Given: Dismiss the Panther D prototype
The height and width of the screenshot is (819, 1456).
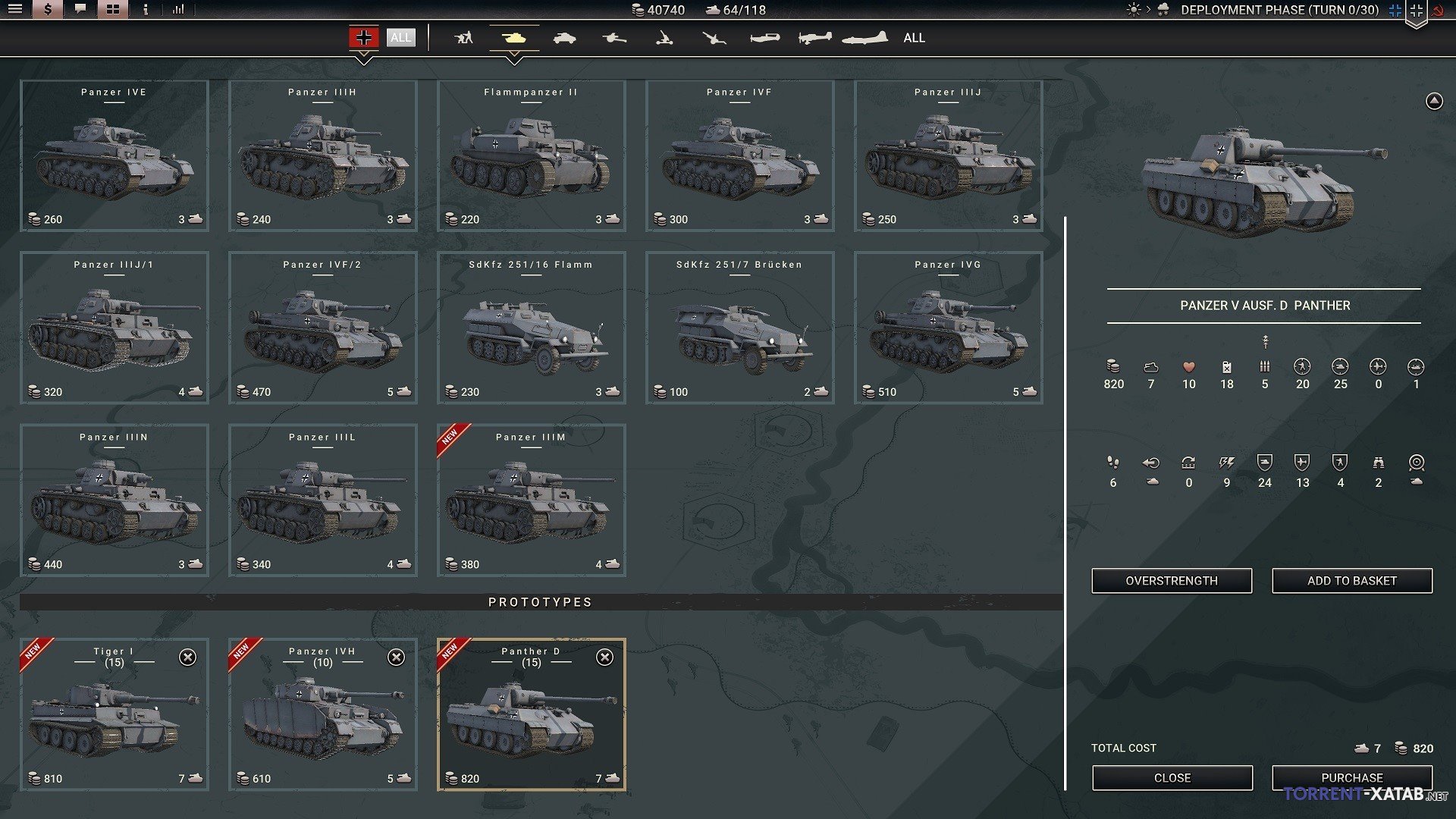Looking at the screenshot, I should click(604, 657).
